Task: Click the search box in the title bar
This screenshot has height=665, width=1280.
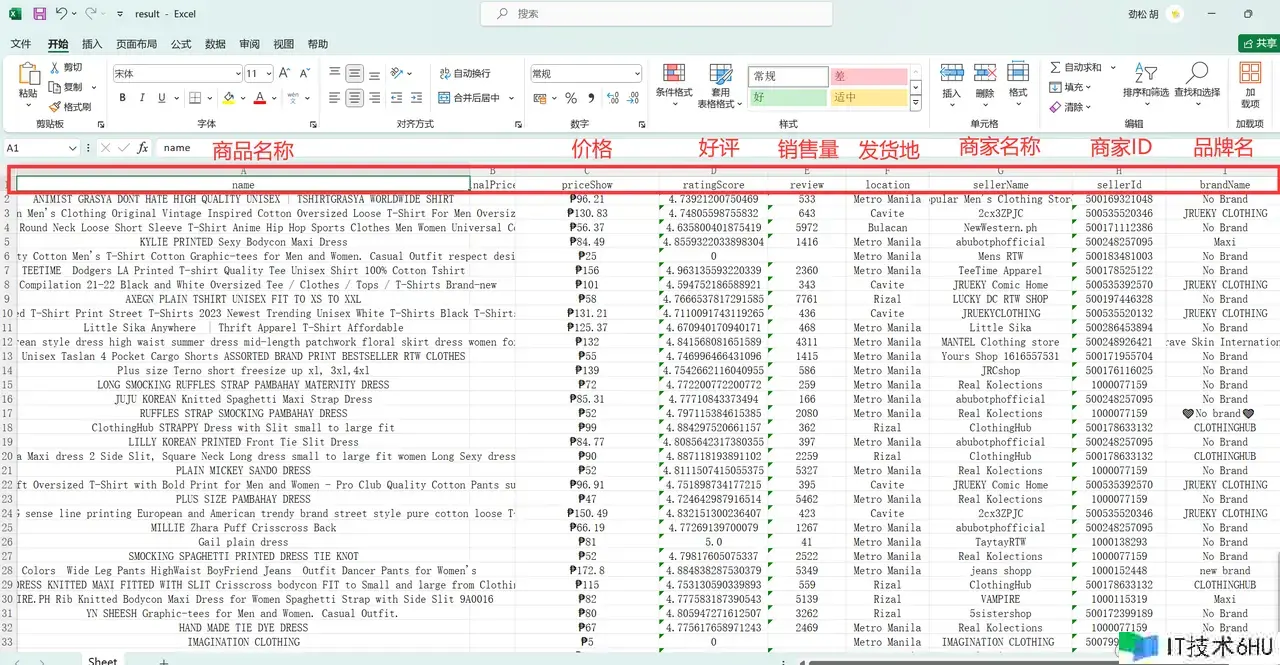Action: (660, 14)
